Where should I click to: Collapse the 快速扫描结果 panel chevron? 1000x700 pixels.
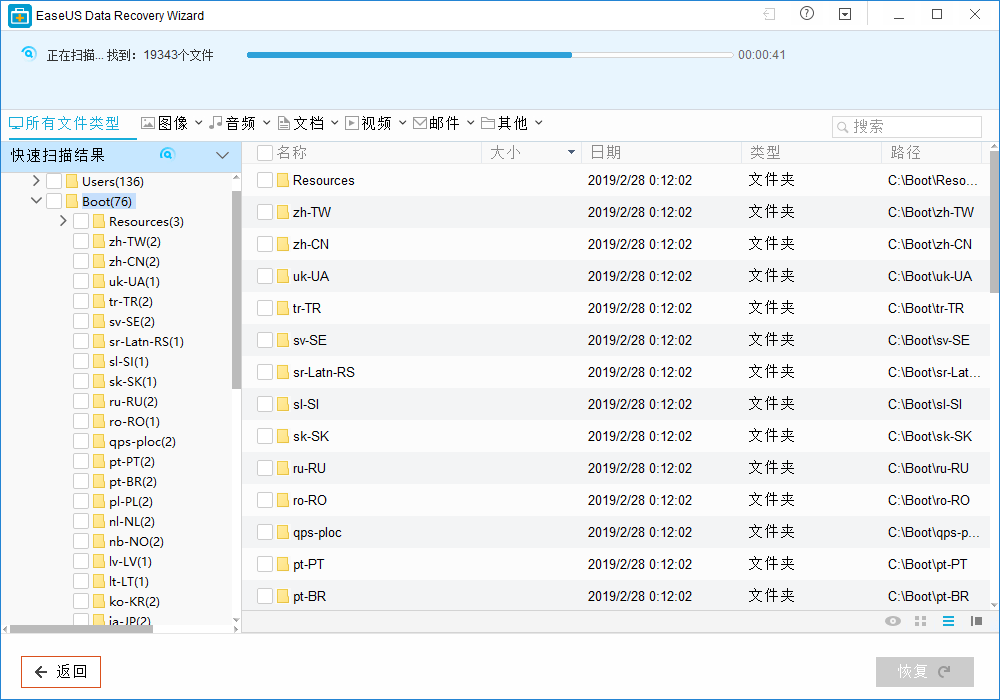[222, 155]
